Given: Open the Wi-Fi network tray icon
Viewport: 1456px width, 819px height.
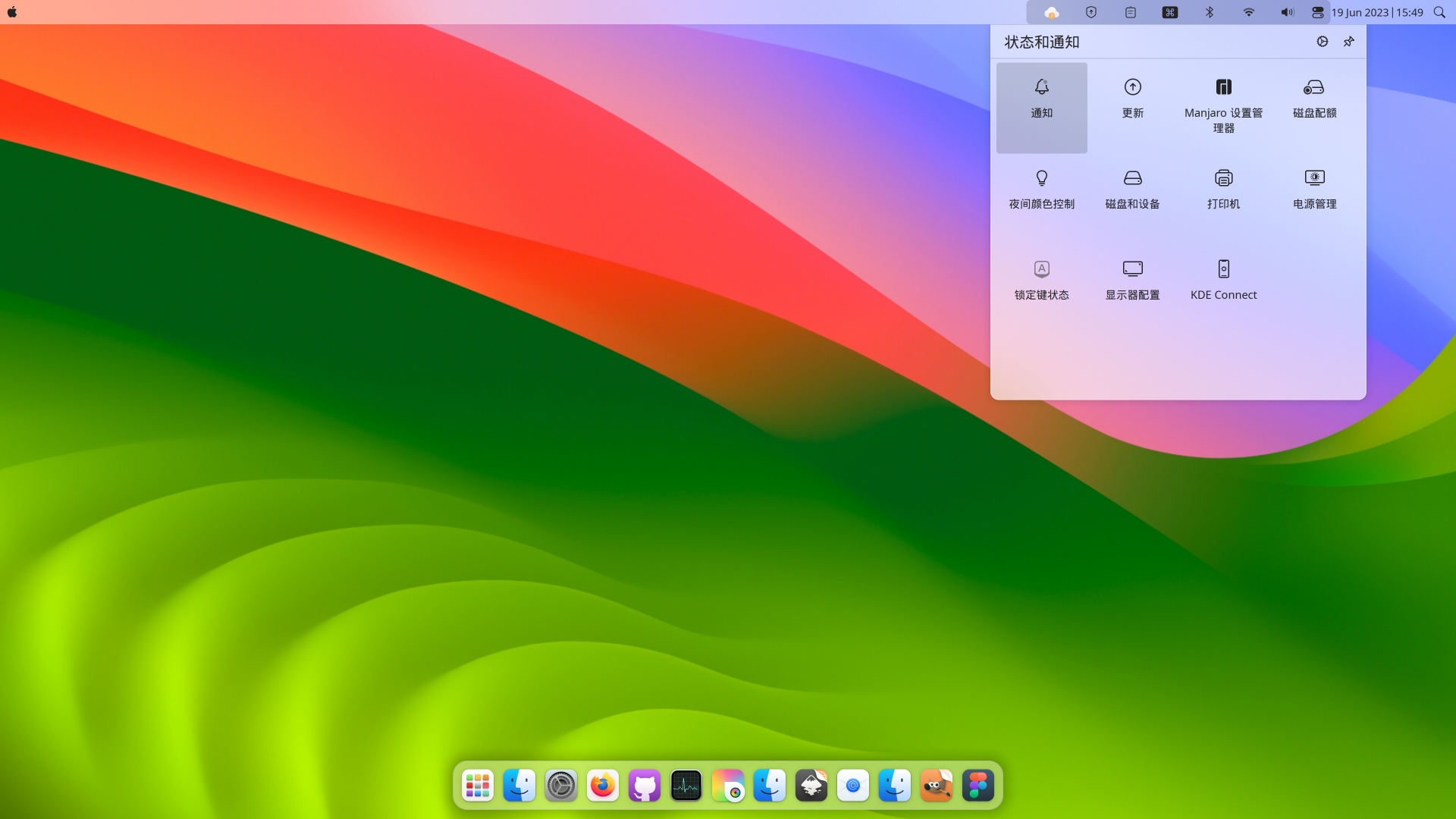Looking at the screenshot, I should point(1248,12).
